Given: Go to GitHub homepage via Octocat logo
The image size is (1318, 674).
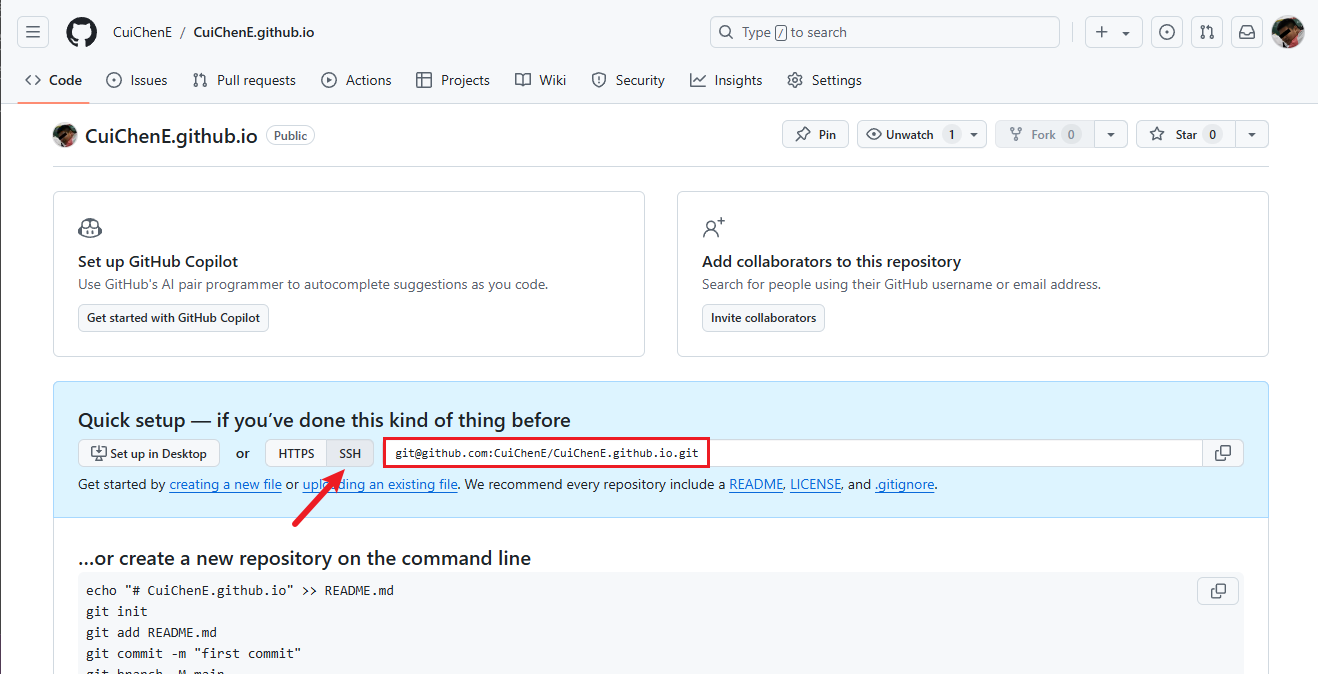Looking at the screenshot, I should [x=82, y=32].
